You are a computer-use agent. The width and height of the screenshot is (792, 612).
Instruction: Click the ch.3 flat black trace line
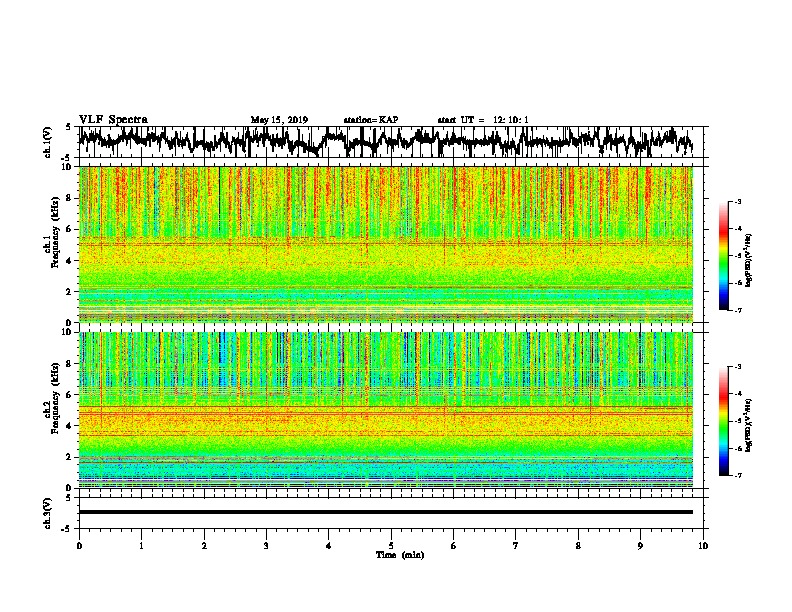click(x=386, y=512)
